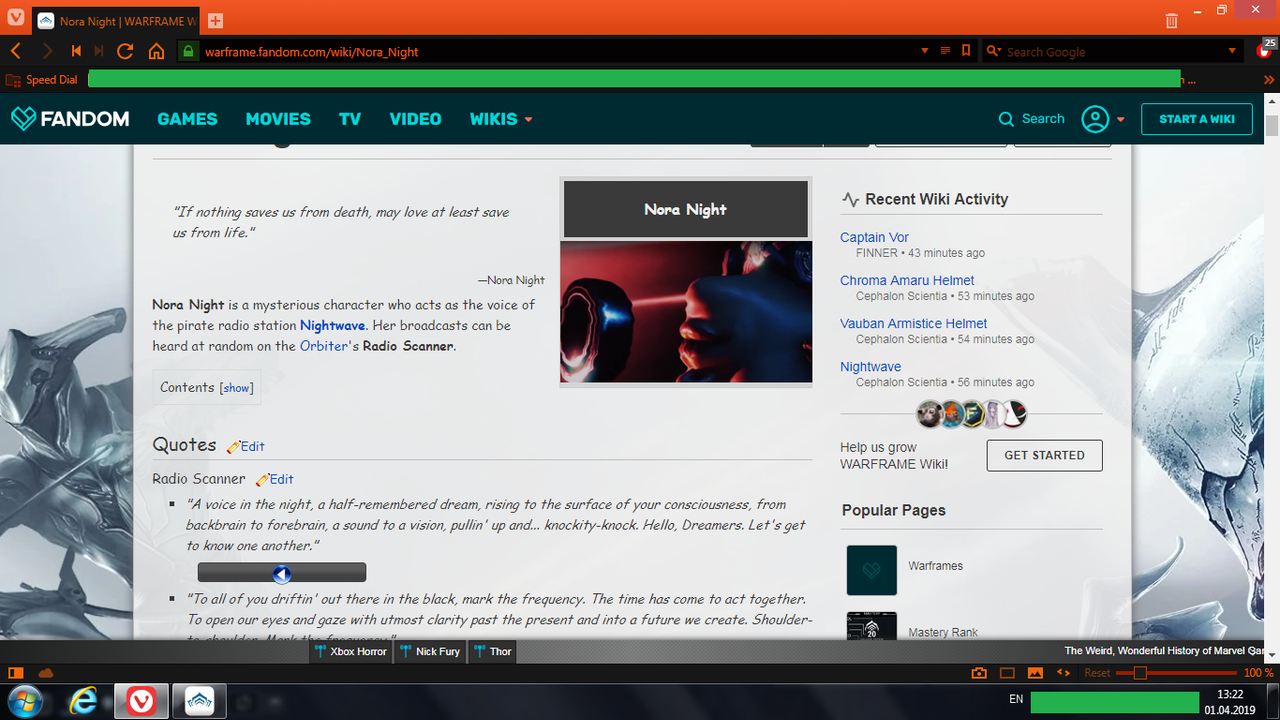1280x720 pixels.
Task: Open the Windows Start menu
Action: point(23,701)
